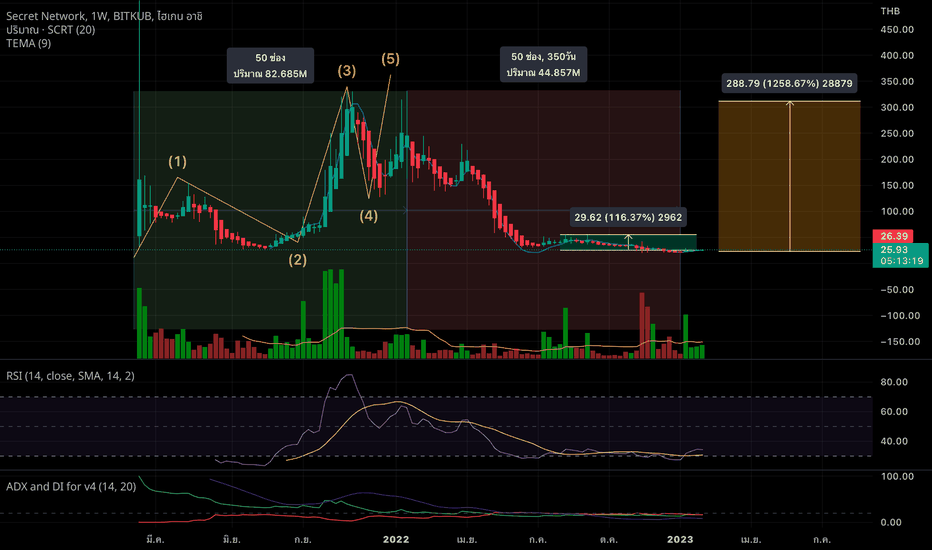Click the RSI 40.00 axis value
This screenshot has height=550, width=932.
tap(894, 441)
